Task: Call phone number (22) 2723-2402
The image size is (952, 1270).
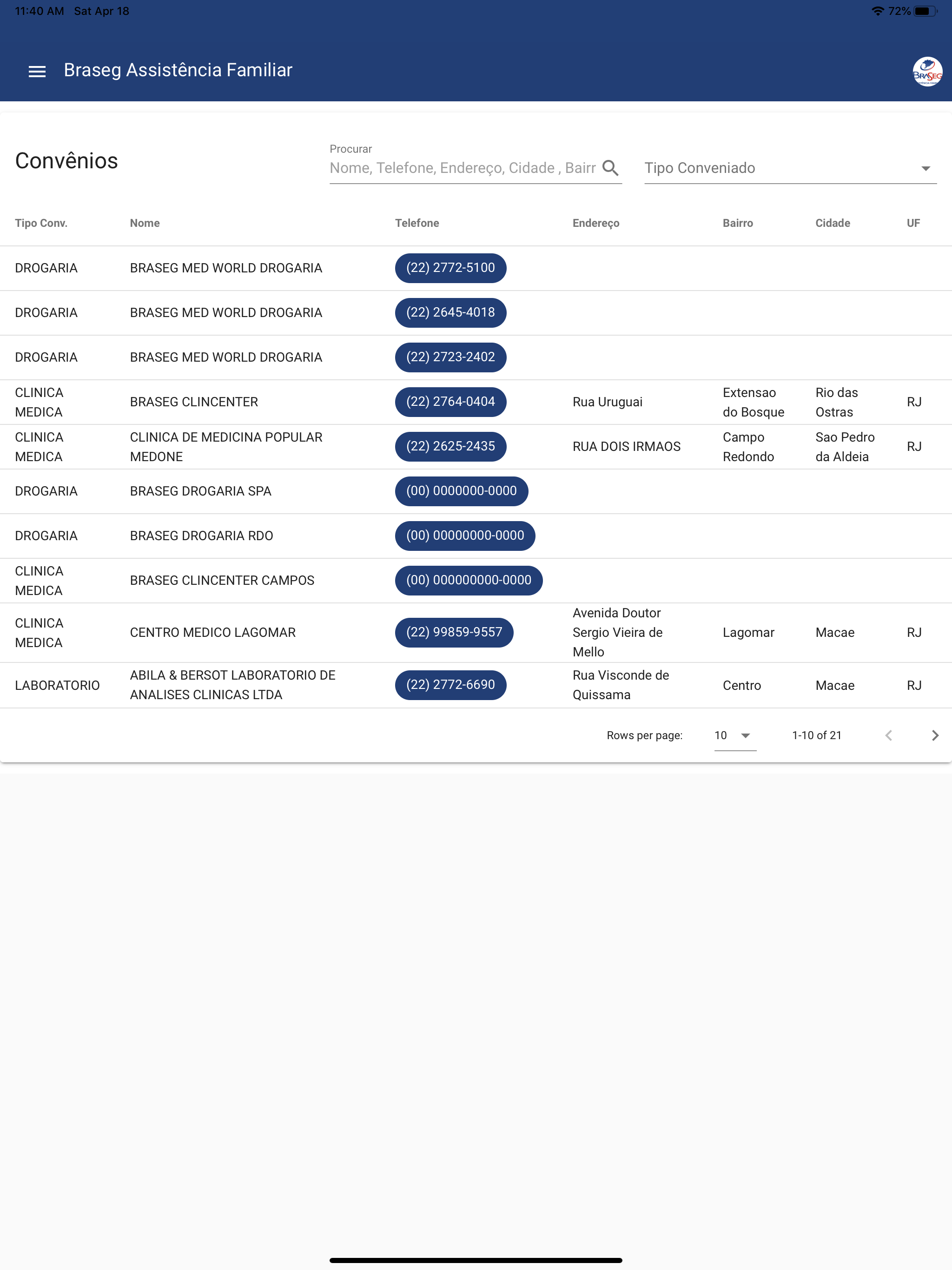Action: tap(451, 357)
